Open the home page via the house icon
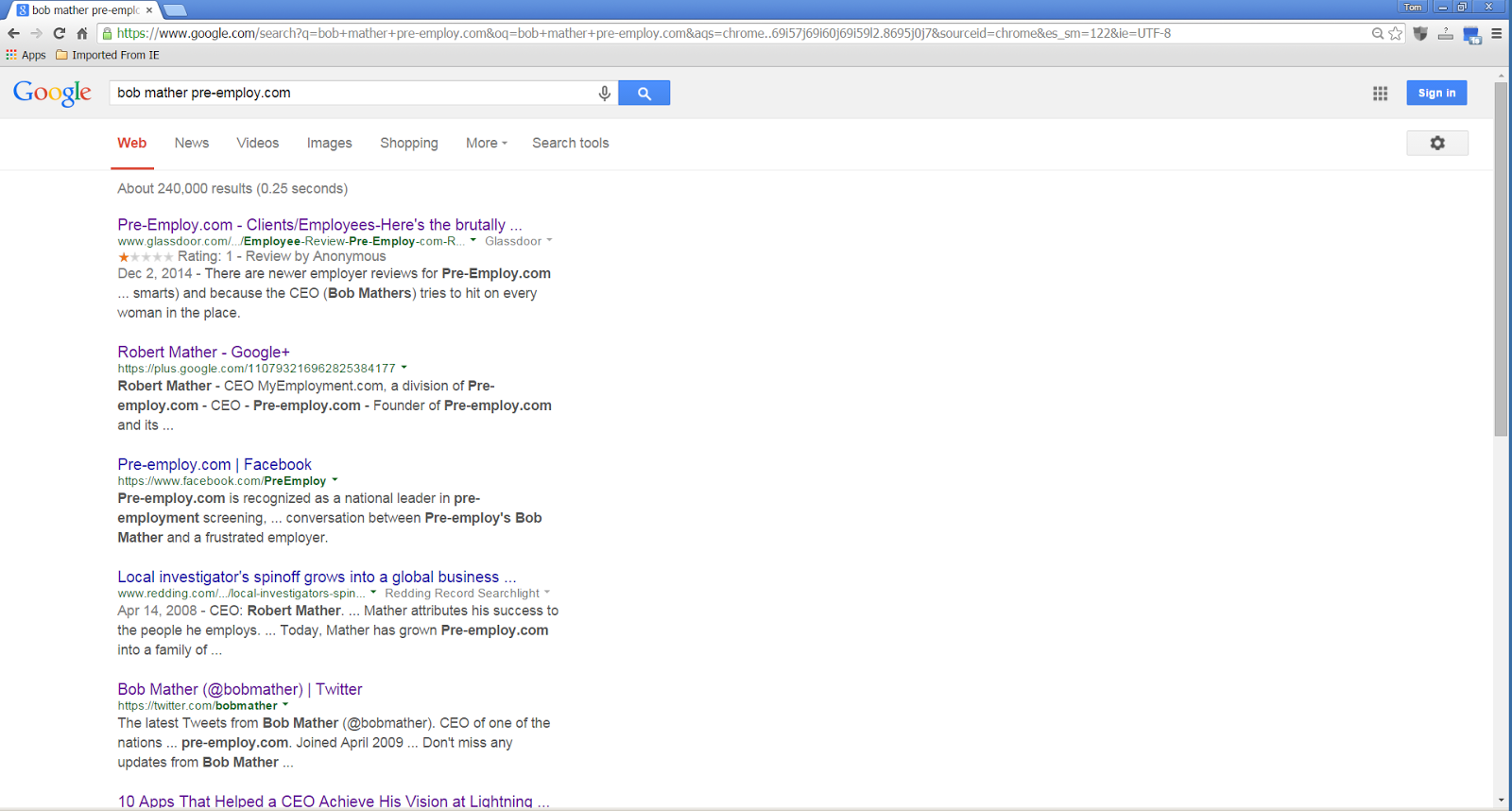Image resolution: width=1512 pixels, height=811 pixels. coord(82,33)
